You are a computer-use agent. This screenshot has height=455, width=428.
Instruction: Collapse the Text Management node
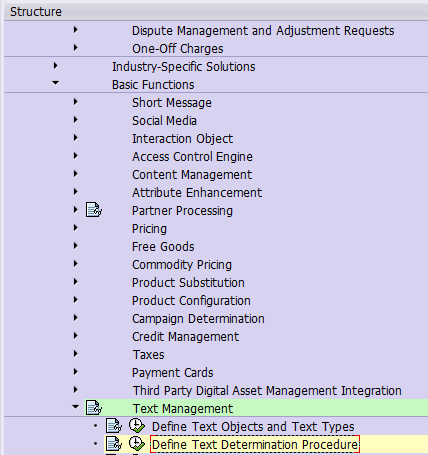pyautogui.click(x=76, y=406)
